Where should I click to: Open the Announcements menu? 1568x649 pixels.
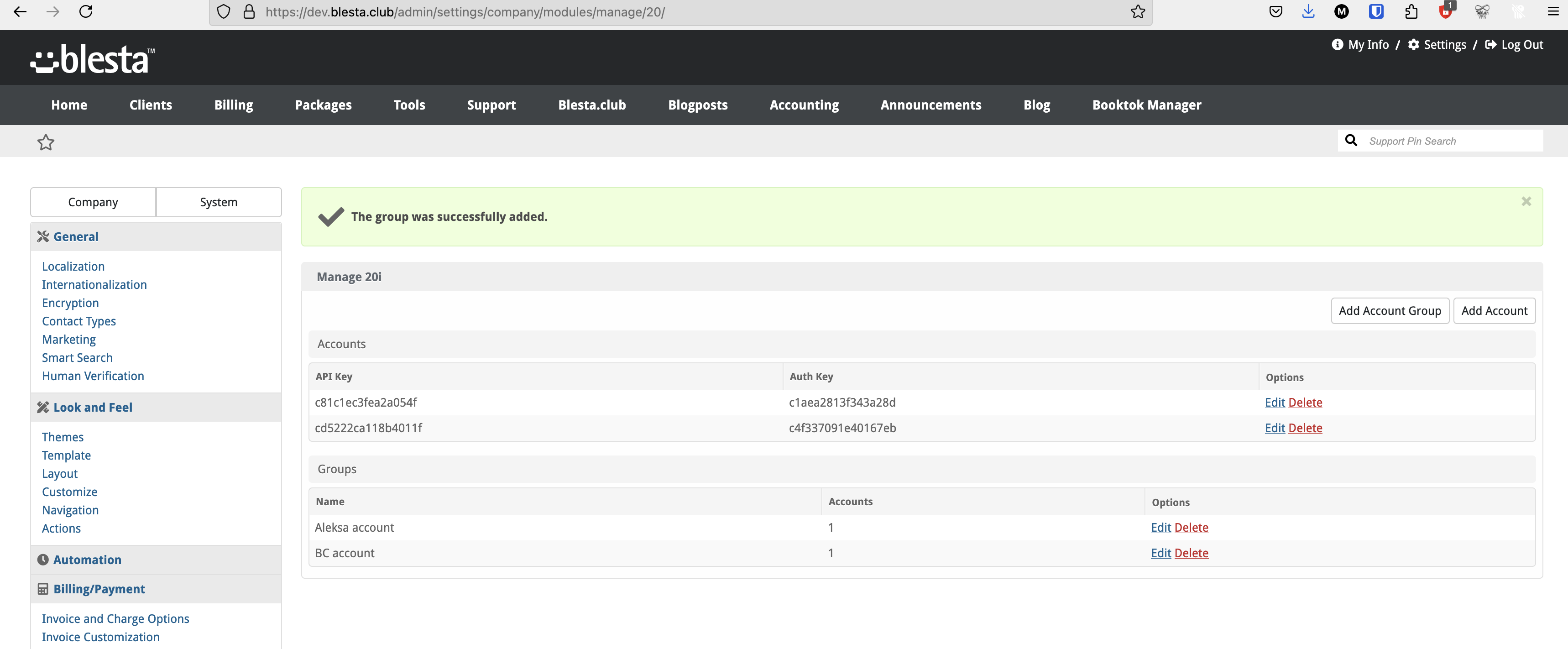pyautogui.click(x=930, y=105)
